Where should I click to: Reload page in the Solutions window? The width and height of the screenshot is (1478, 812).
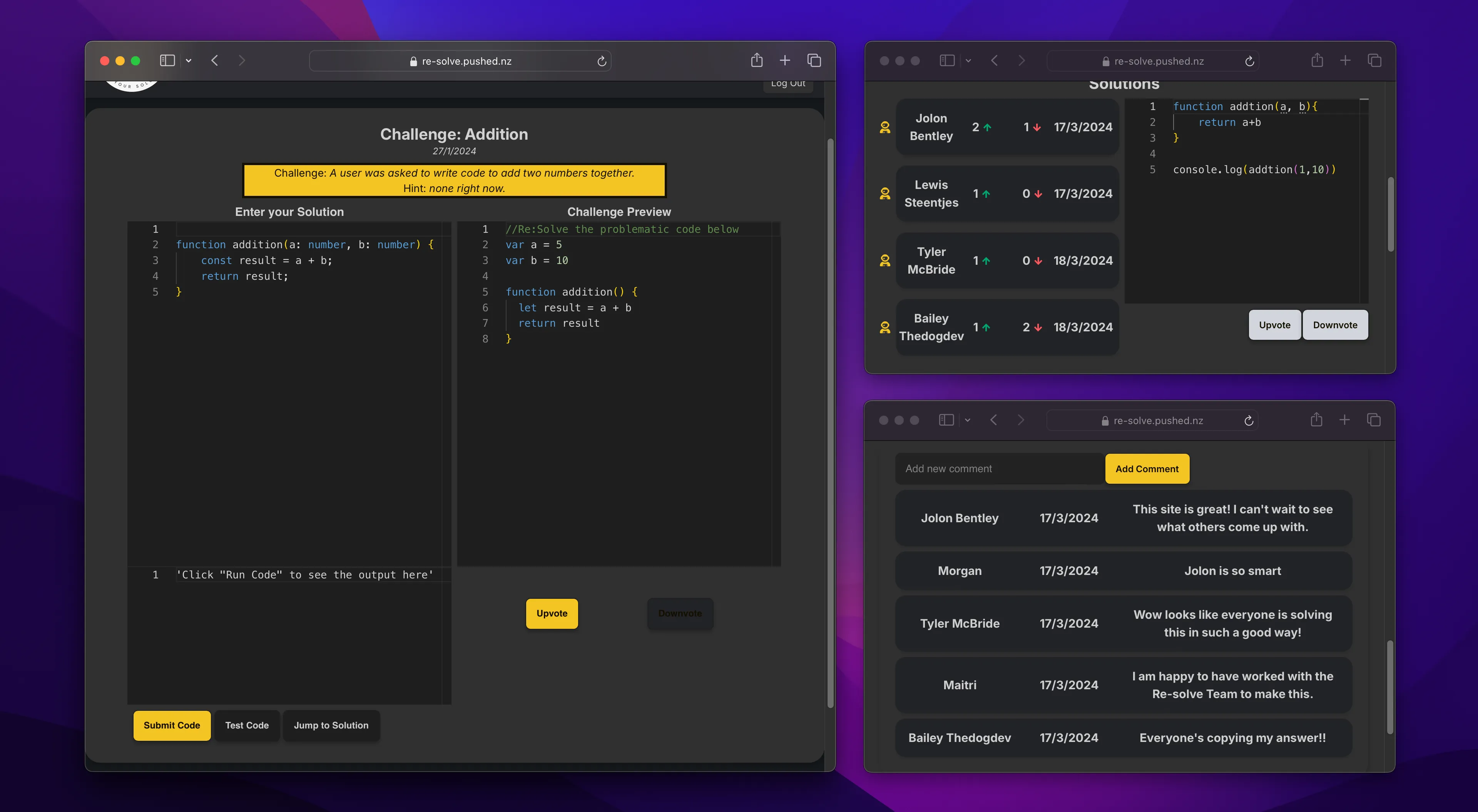(x=1249, y=61)
